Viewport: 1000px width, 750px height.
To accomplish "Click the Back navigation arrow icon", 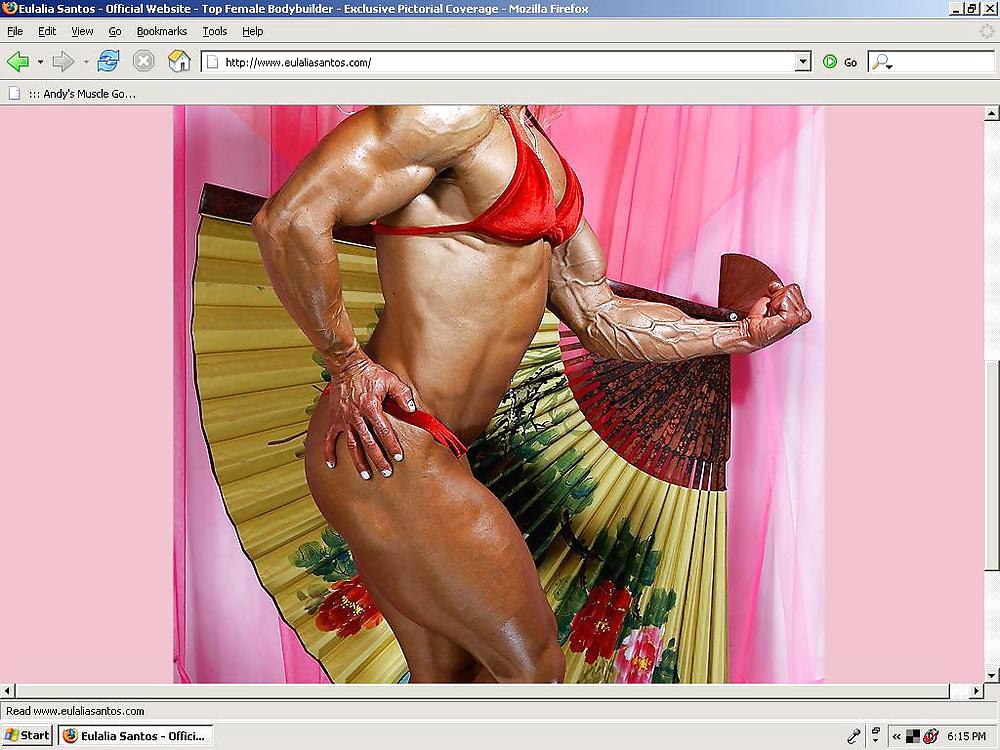I will [x=17, y=61].
